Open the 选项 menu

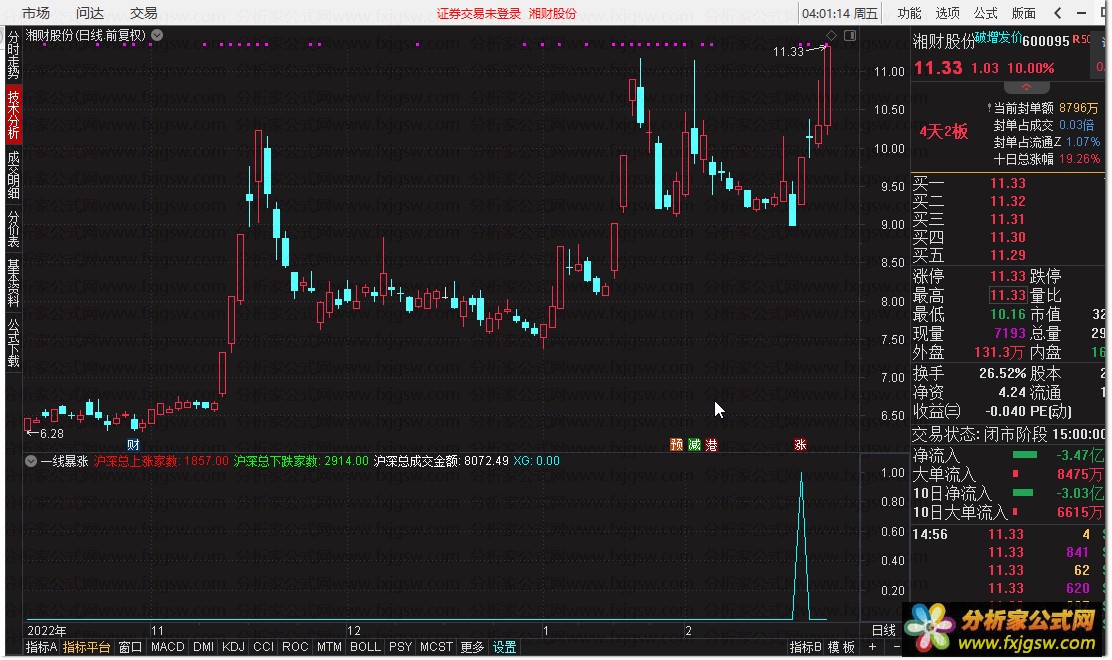pyautogui.click(x=947, y=13)
